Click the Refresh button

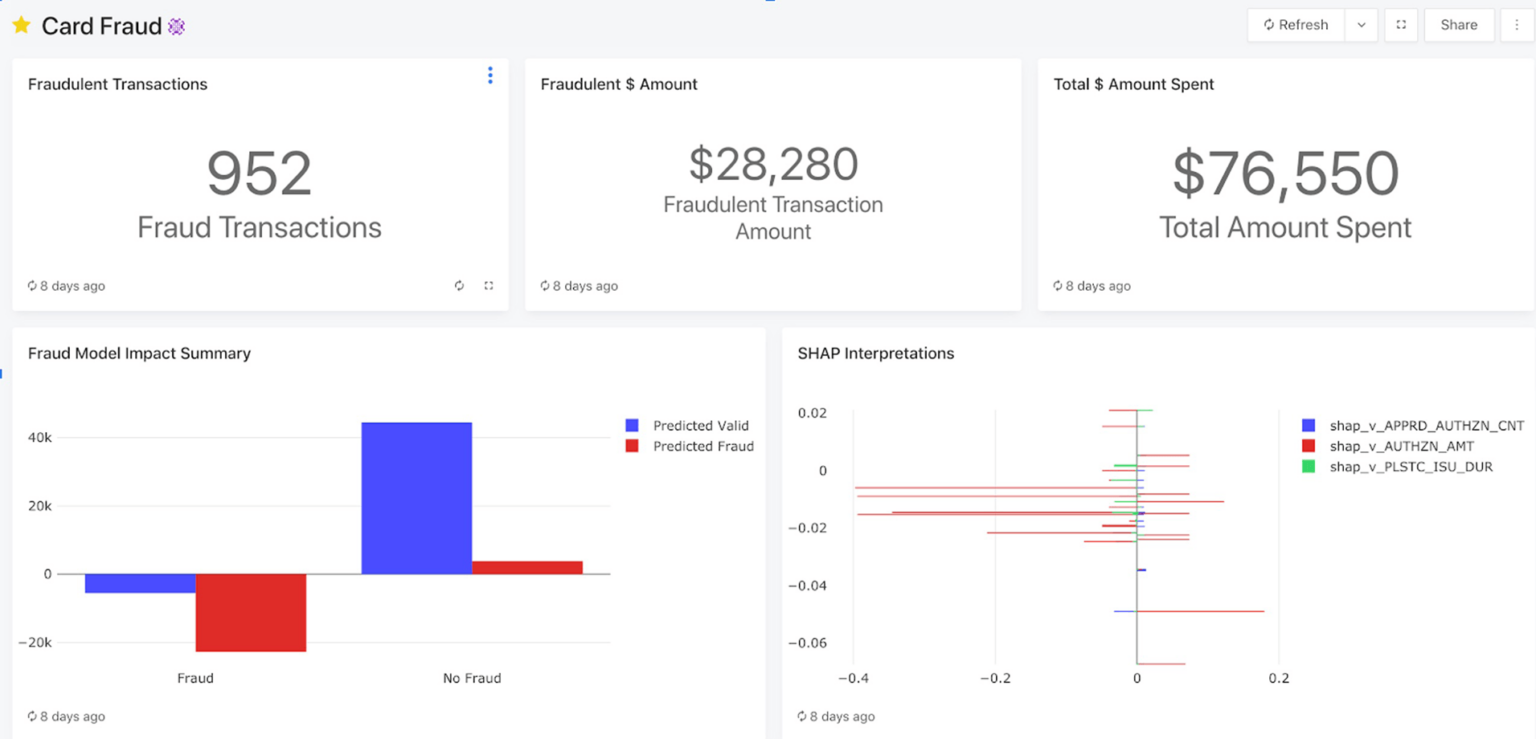[1296, 25]
